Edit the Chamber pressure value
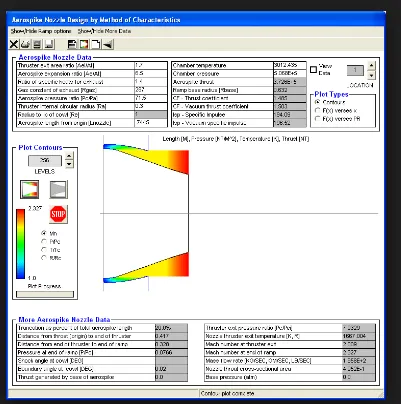Screen dimensions: 401x404 [x=290, y=74]
